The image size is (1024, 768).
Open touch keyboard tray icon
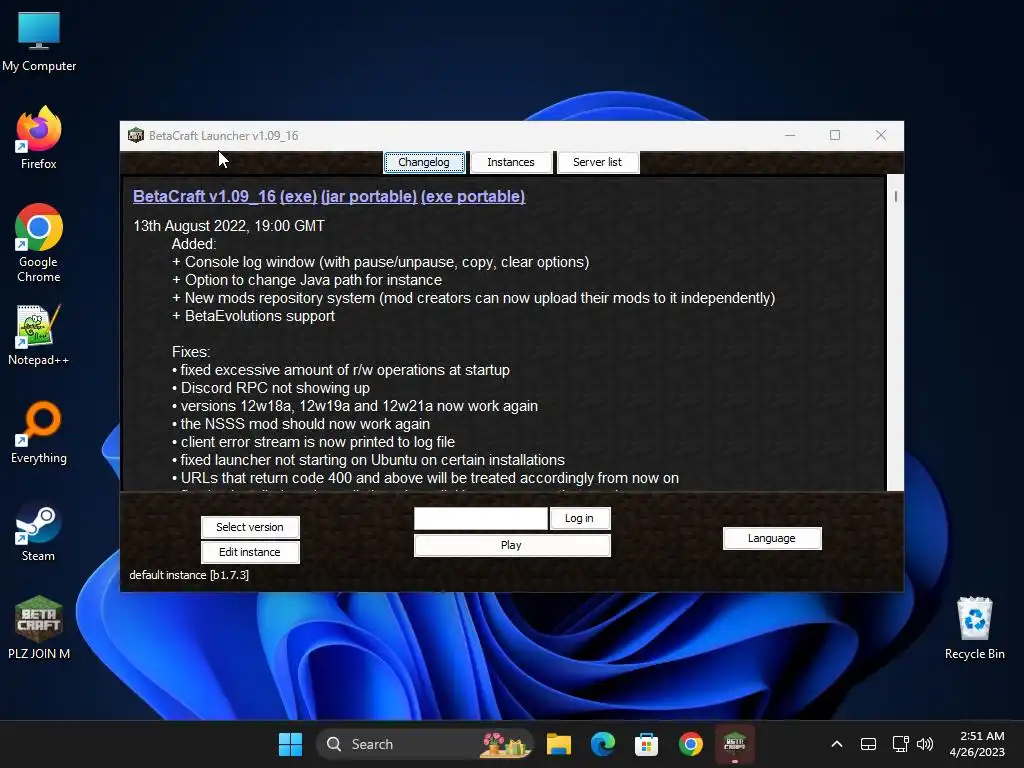[868, 744]
